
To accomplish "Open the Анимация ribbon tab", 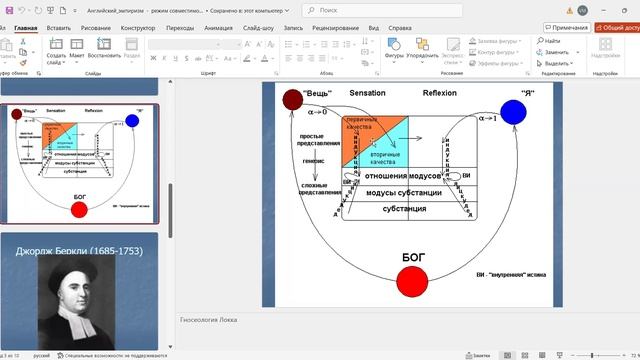I will tap(218, 28).
